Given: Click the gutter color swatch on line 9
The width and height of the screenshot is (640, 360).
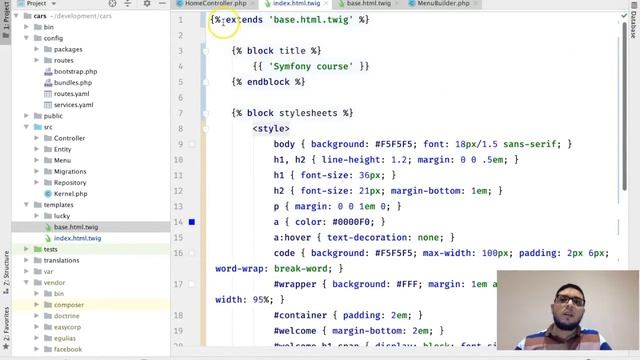Looking at the screenshot, I should pos(192,144).
